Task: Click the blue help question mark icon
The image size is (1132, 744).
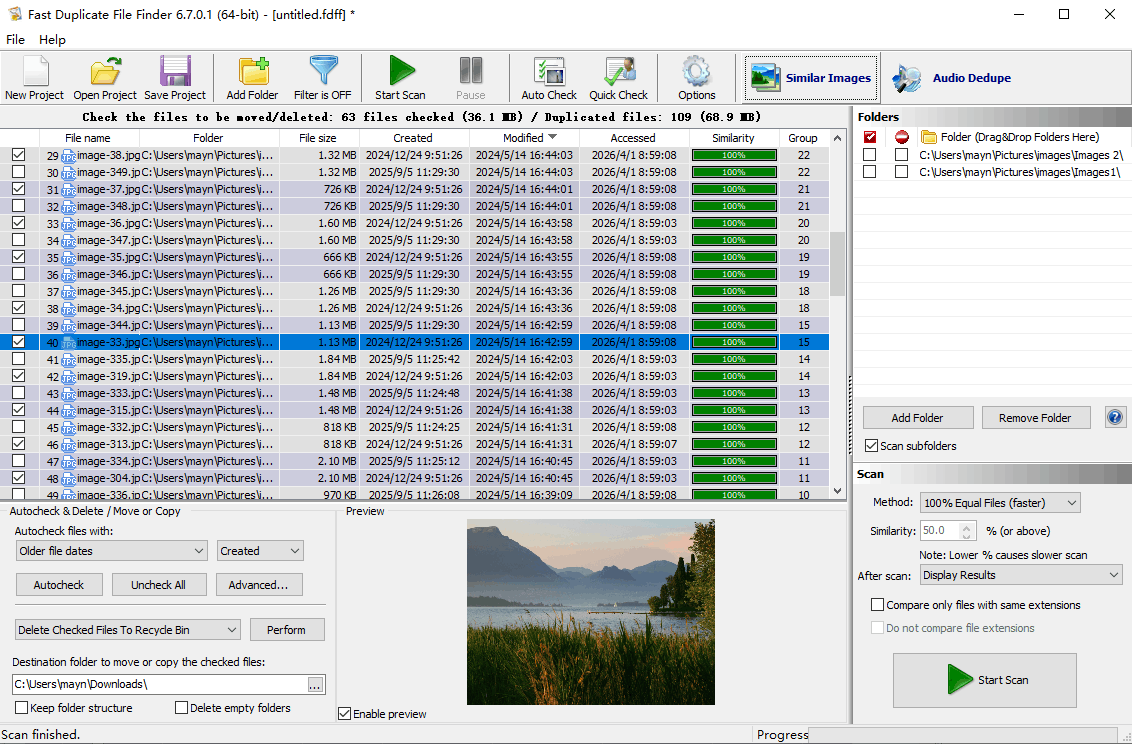Action: (1115, 417)
